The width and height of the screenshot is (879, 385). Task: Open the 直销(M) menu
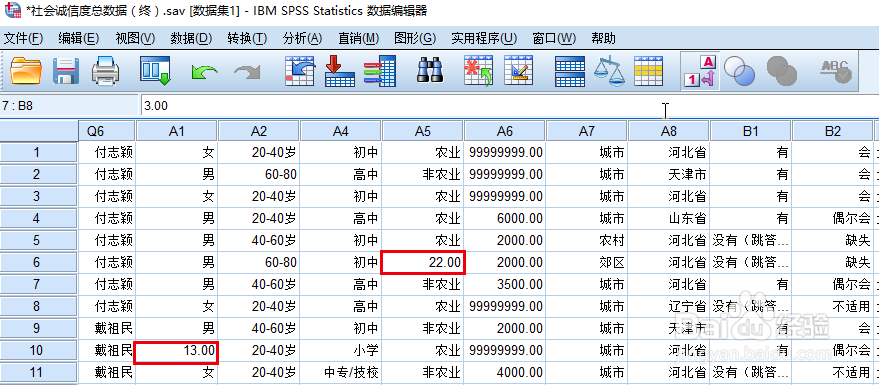(x=359, y=38)
